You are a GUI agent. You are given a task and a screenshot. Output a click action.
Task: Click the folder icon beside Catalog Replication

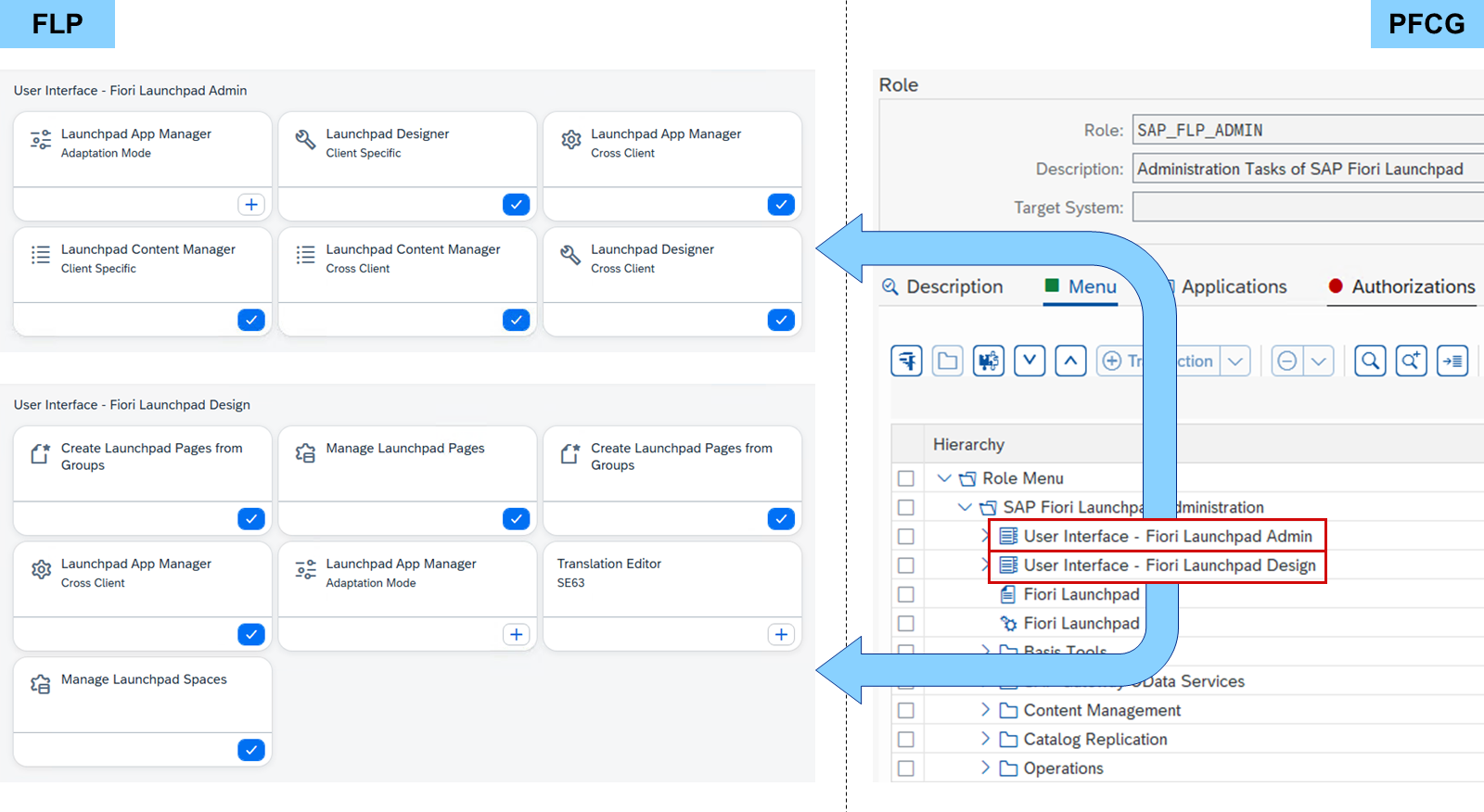click(x=1008, y=740)
